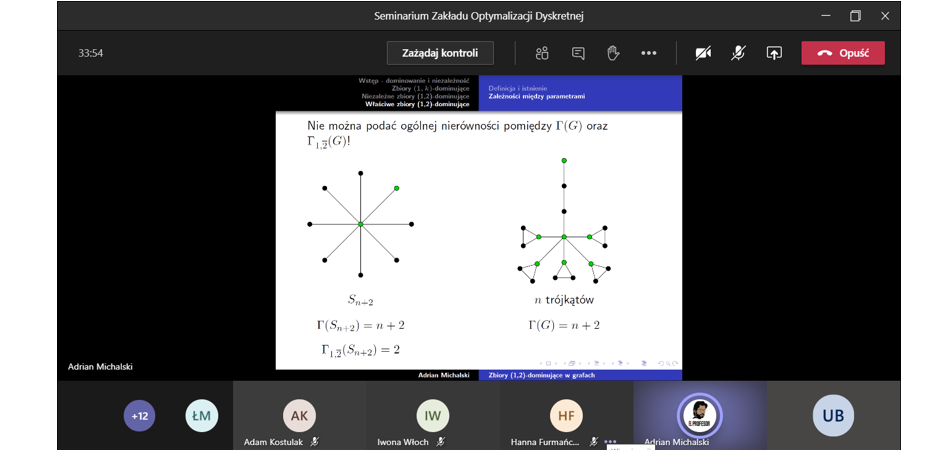
Task: Select the UB participant avatar
Action: (x=833, y=415)
